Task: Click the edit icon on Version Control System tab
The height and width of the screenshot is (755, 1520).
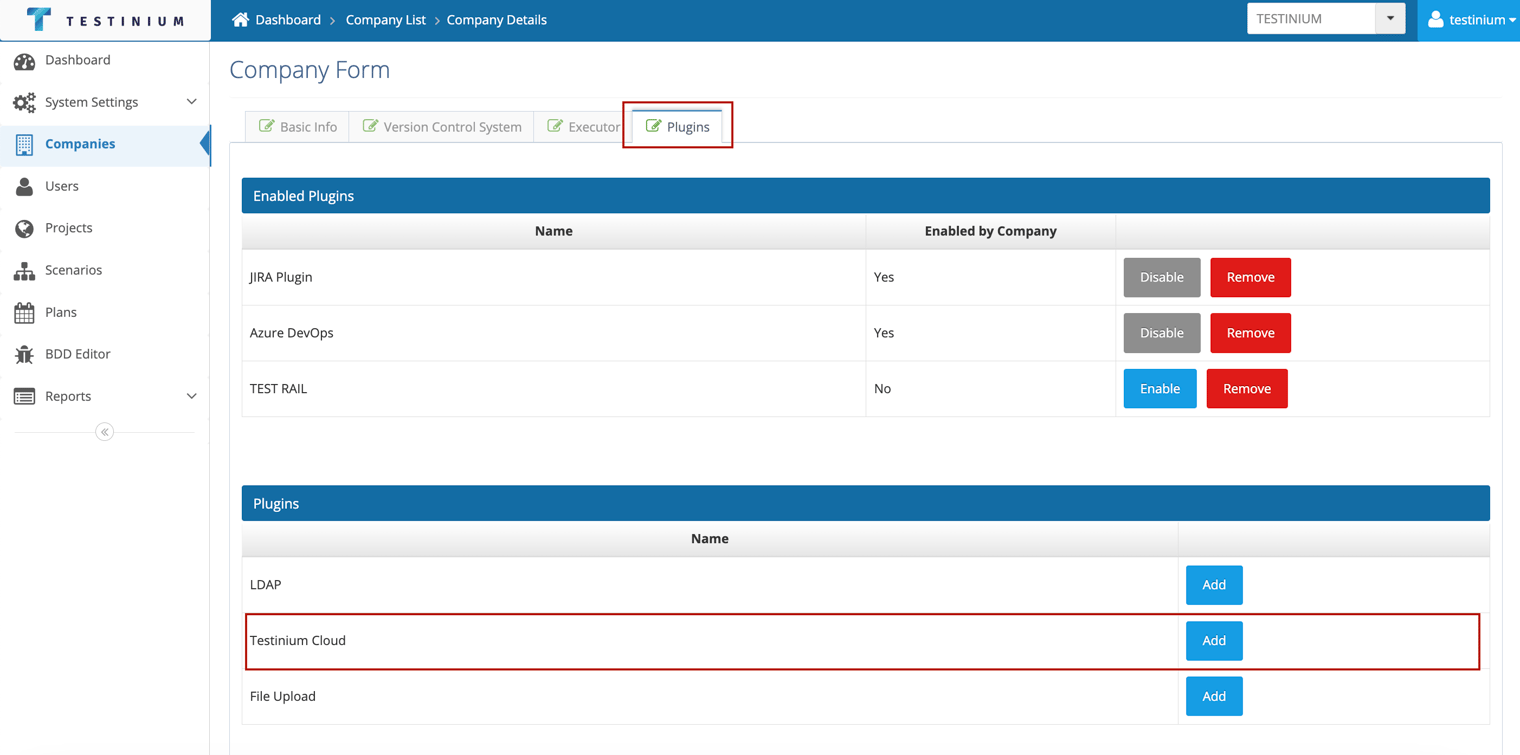Action: coord(370,126)
